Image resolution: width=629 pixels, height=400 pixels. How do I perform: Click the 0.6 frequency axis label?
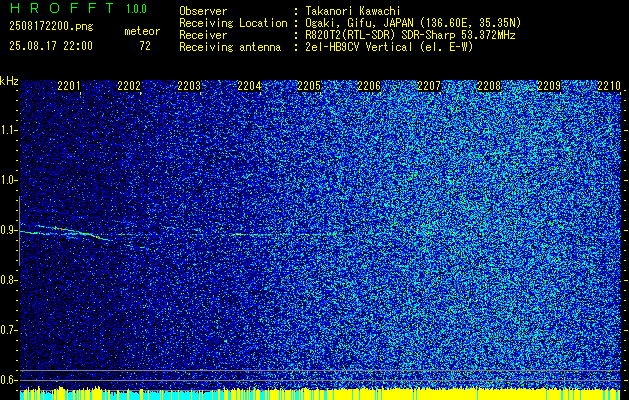[9, 380]
